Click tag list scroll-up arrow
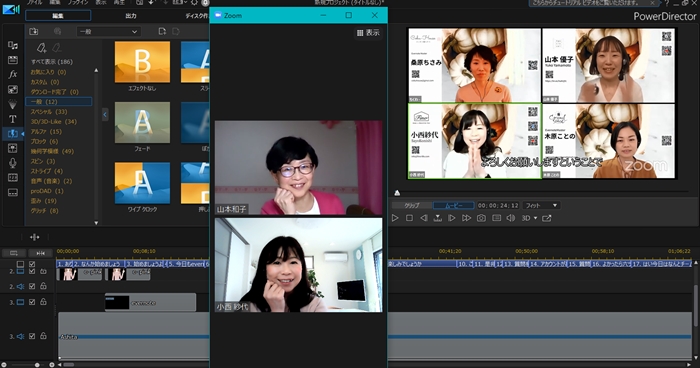 coord(96,71)
